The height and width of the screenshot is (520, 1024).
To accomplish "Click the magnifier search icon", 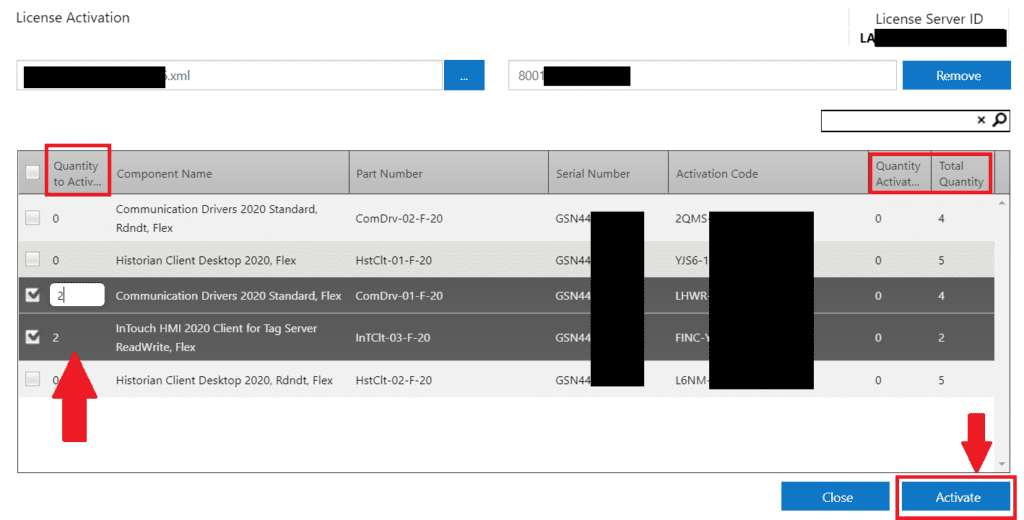I will [x=1000, y=120].
